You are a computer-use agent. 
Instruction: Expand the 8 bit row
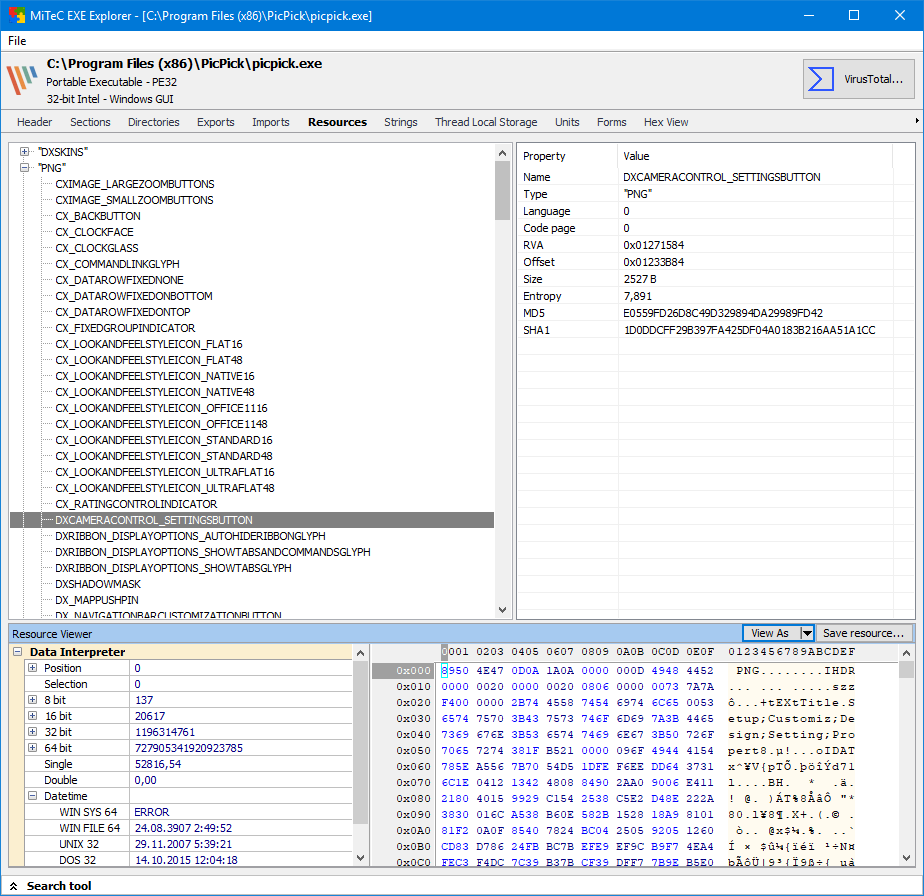(32, 700)
